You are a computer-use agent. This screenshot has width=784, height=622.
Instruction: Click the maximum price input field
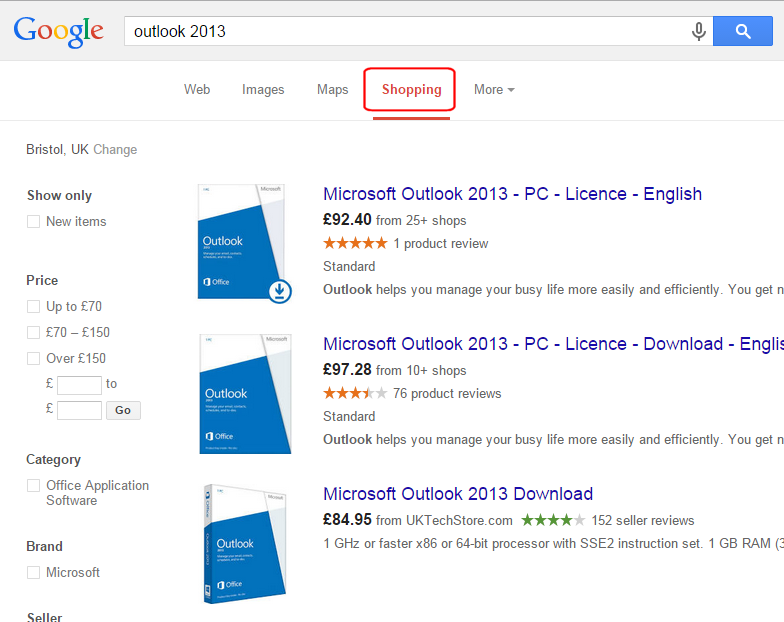(x=80, y=410)
